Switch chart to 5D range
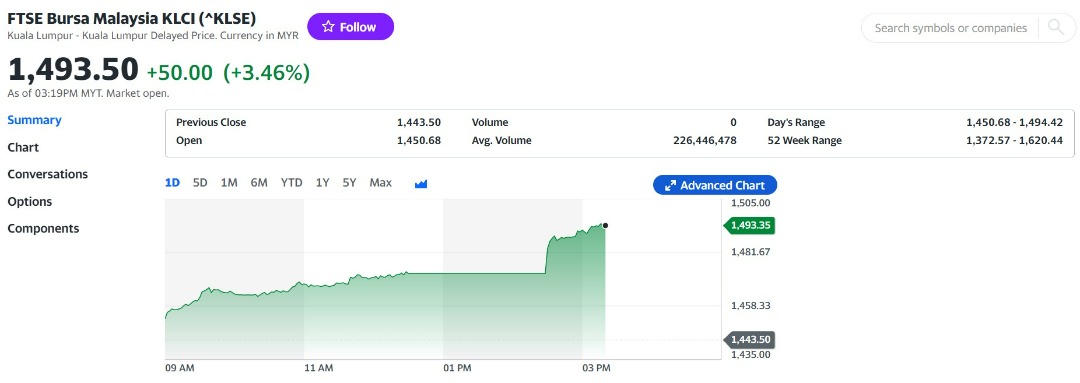The height and width of the screenshot is (383, 1080). (x=200, y=183)
